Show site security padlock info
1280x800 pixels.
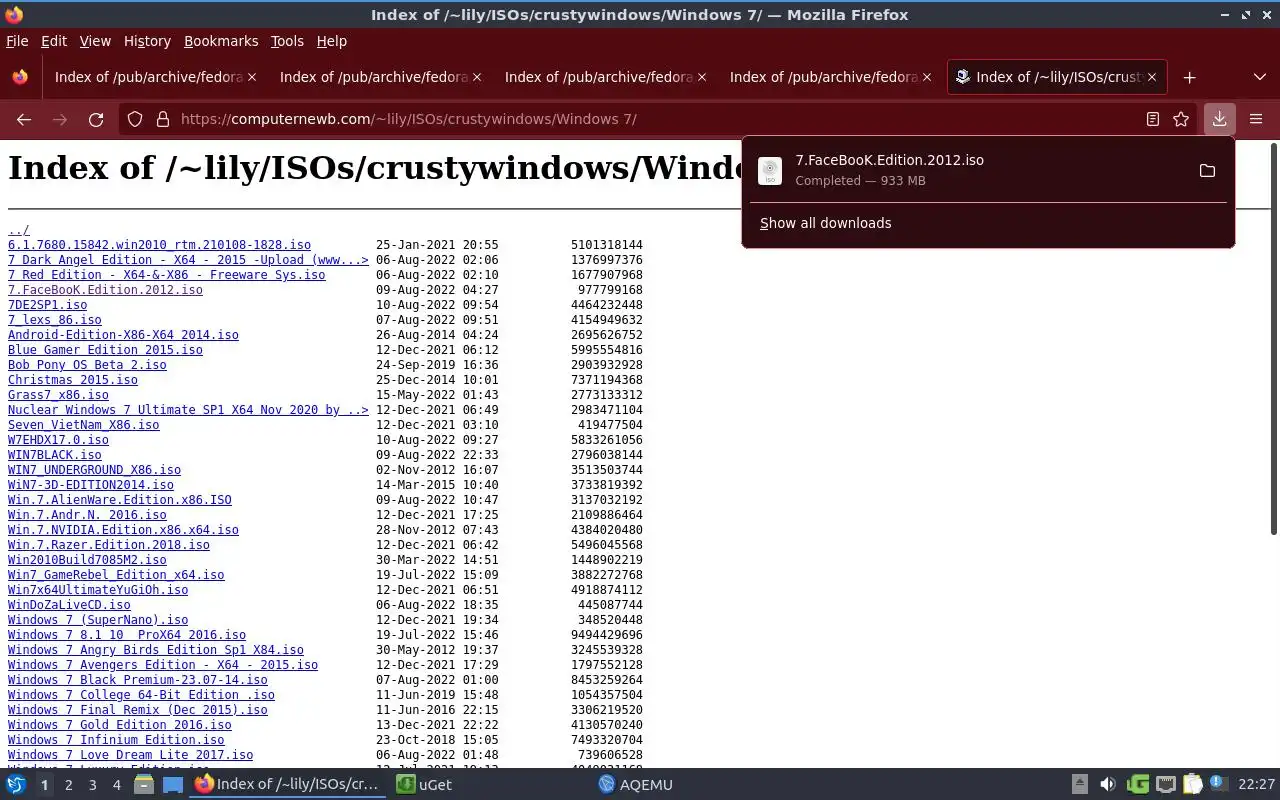(x=163, y=119)
